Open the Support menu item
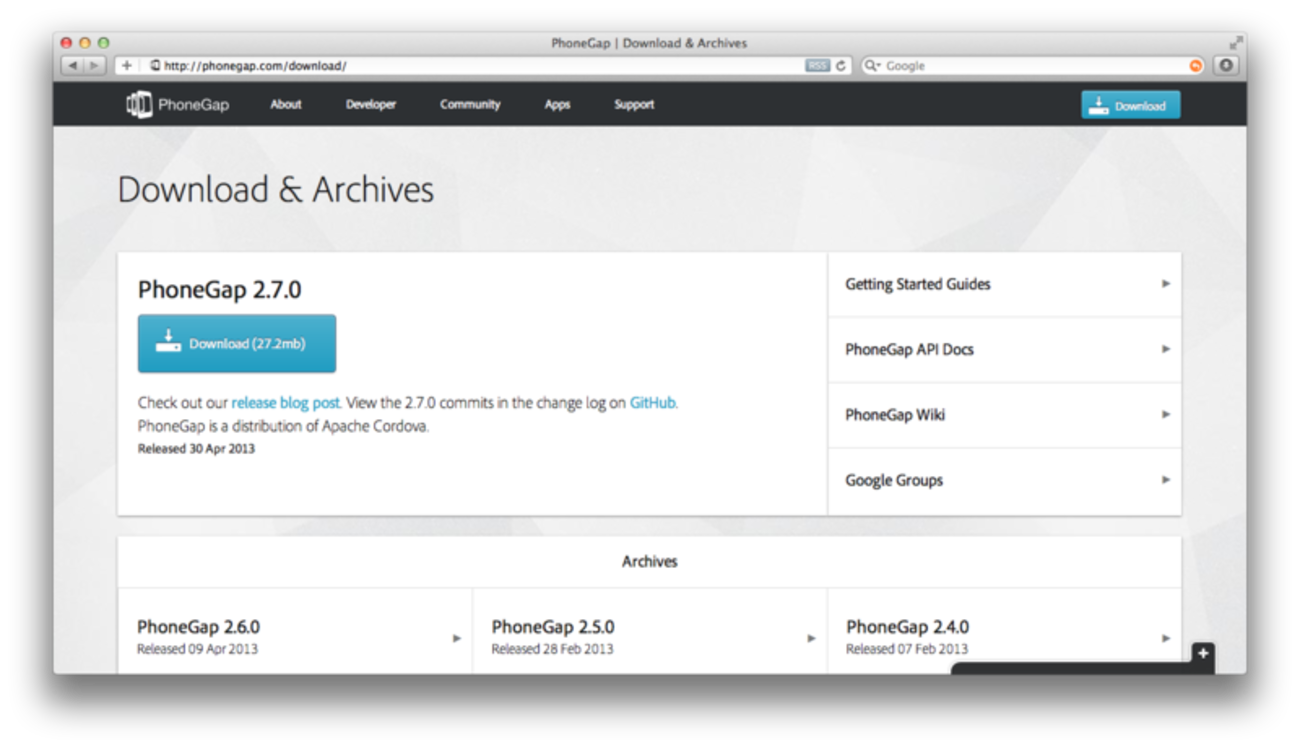1300x748 pixels. (x=634, y=104)
